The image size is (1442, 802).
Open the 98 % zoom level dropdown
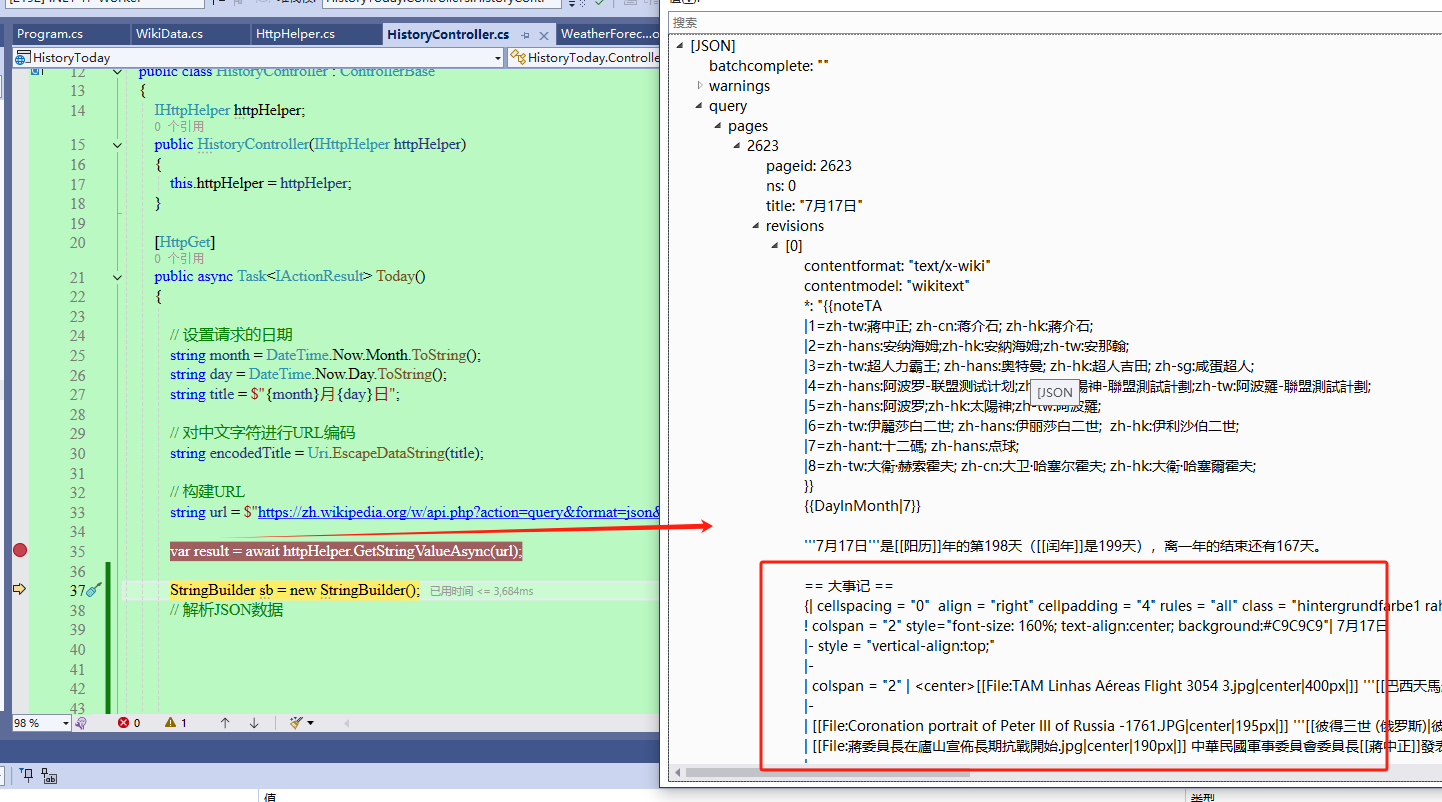(66, 722)
